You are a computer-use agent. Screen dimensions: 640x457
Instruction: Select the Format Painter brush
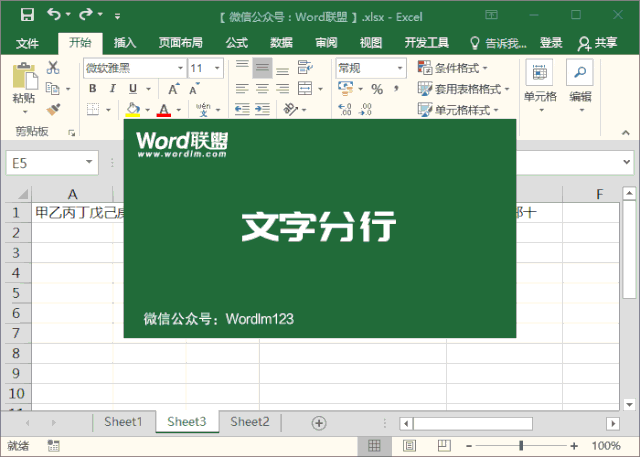pos(53,109)
